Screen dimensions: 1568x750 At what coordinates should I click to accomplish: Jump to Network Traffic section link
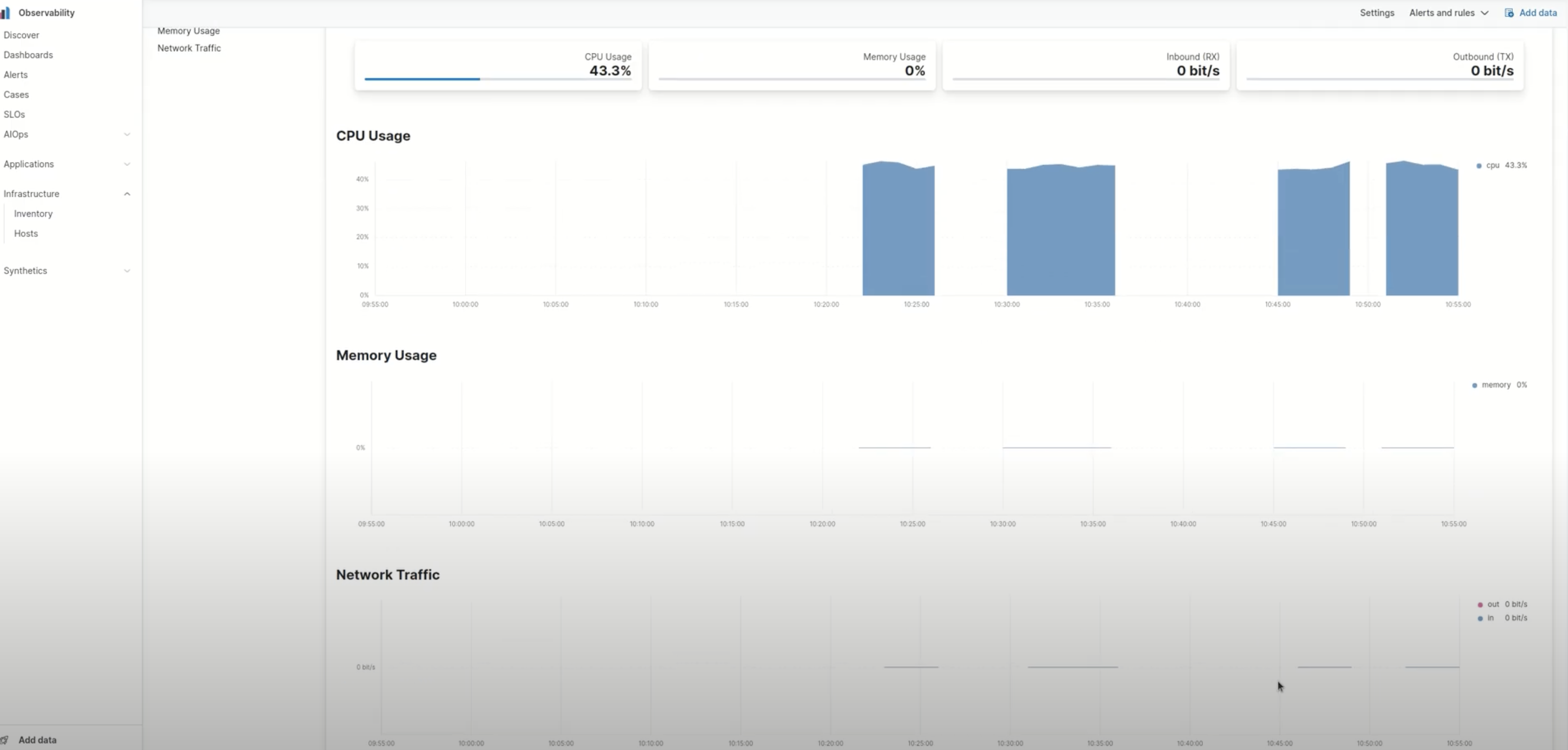189,48
